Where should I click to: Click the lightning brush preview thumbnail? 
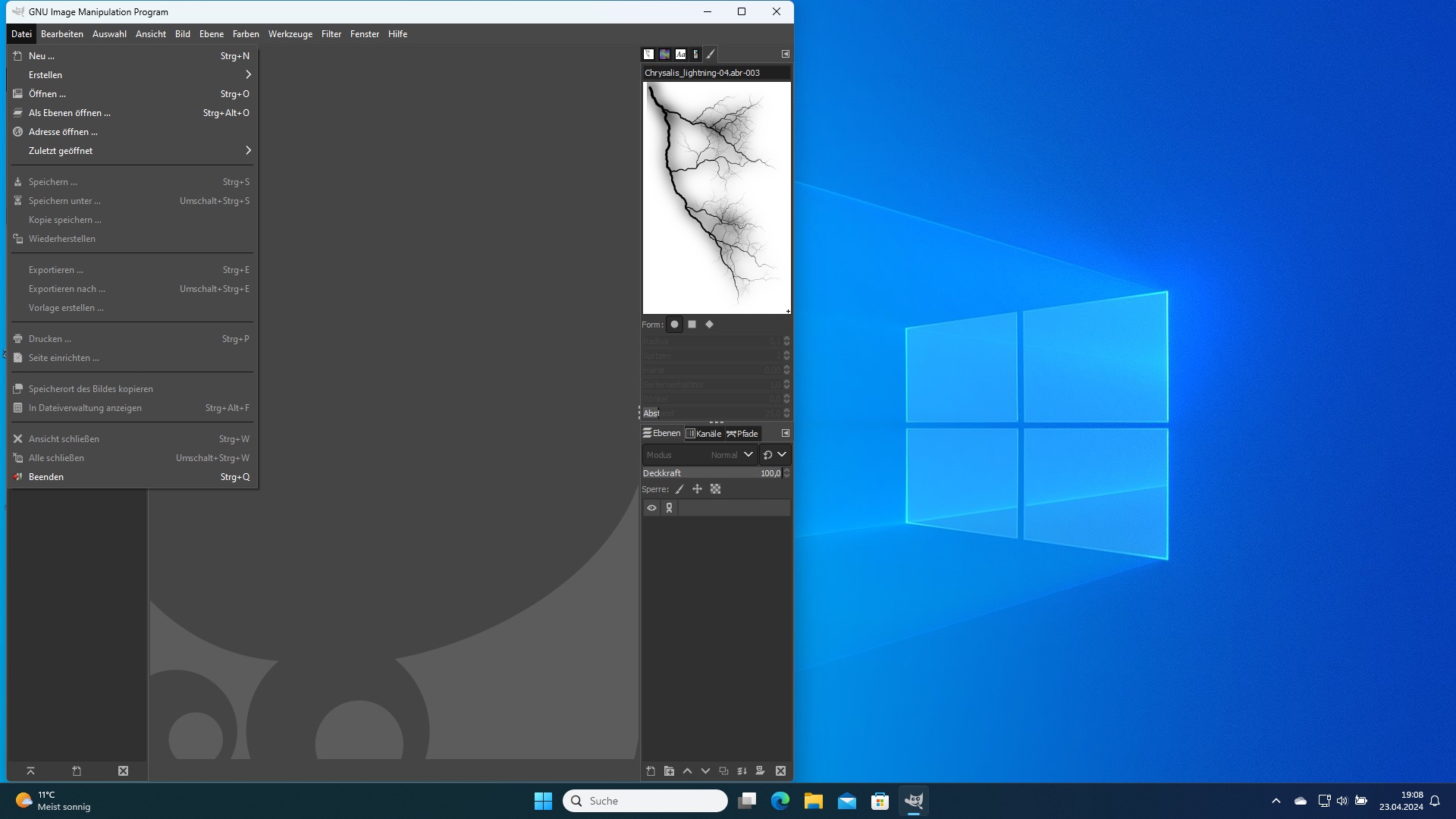click(717, 198)
